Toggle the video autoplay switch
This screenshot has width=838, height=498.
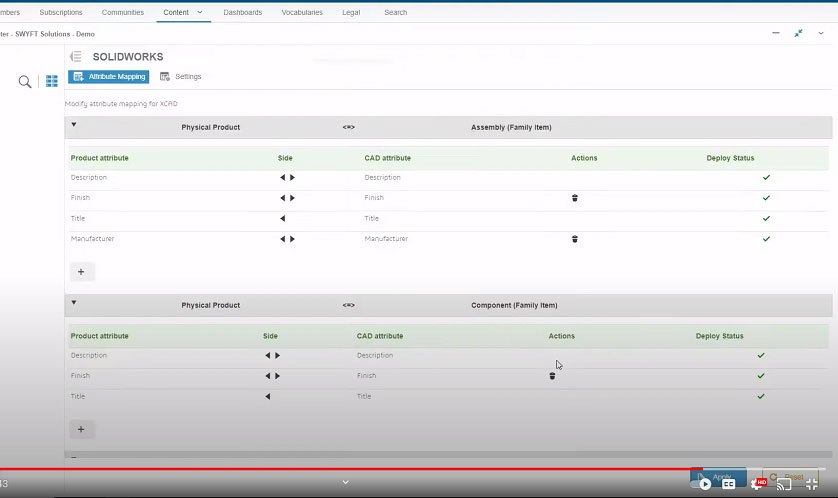[x=701, y=484]
